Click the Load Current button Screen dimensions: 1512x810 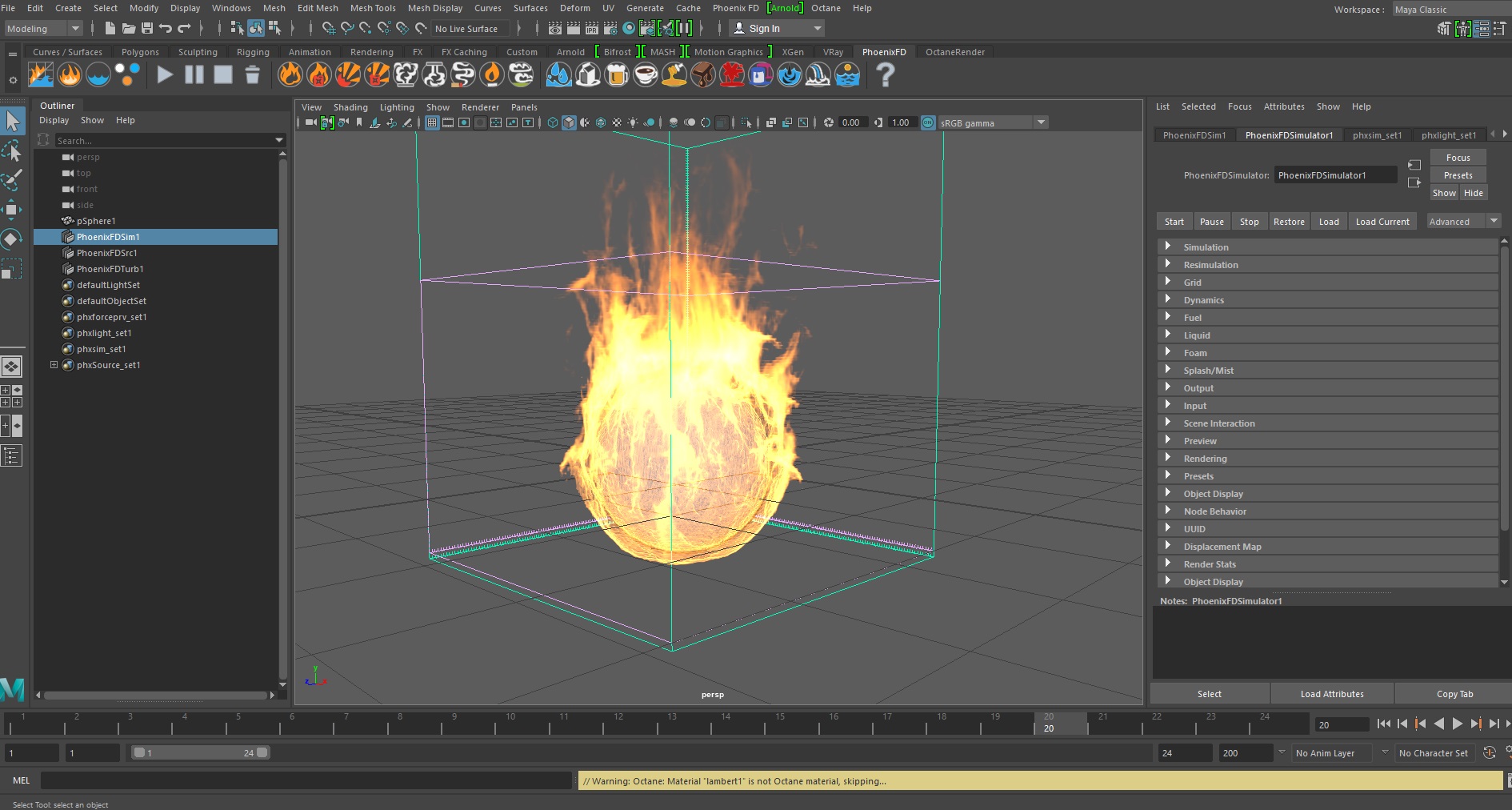click(1382, 222)
